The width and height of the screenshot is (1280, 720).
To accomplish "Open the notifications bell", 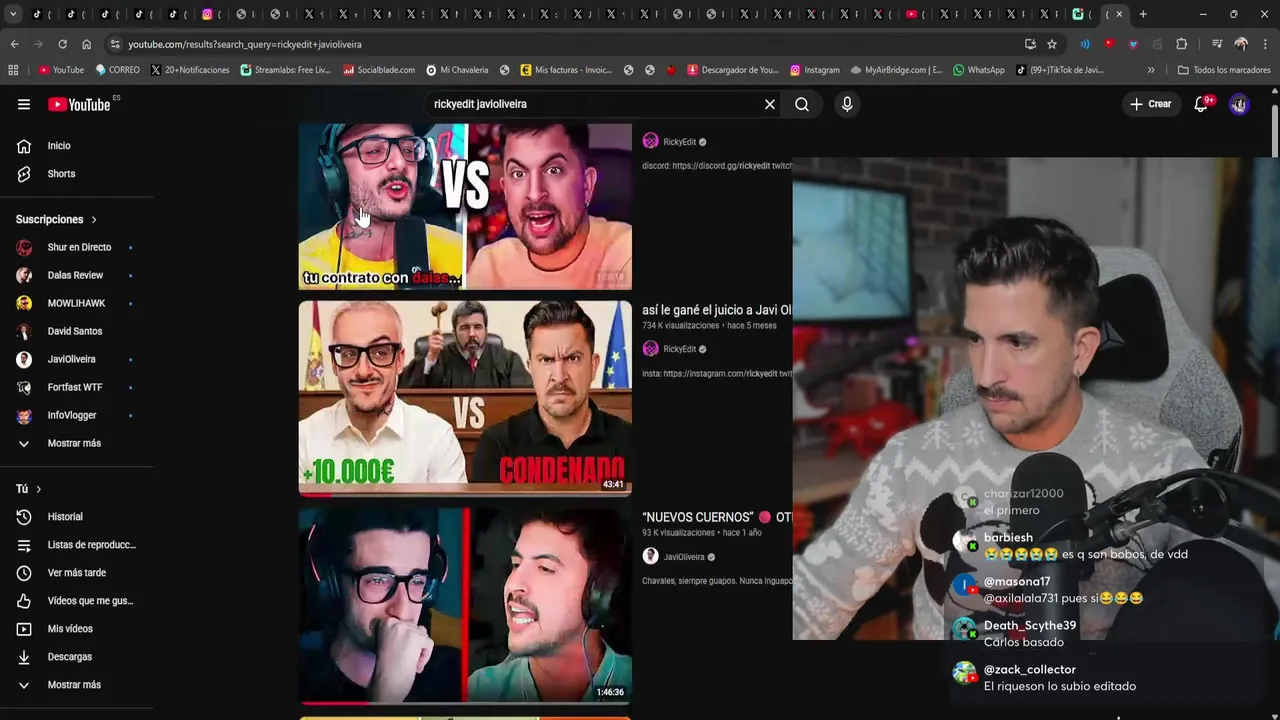I will 1201,104.
